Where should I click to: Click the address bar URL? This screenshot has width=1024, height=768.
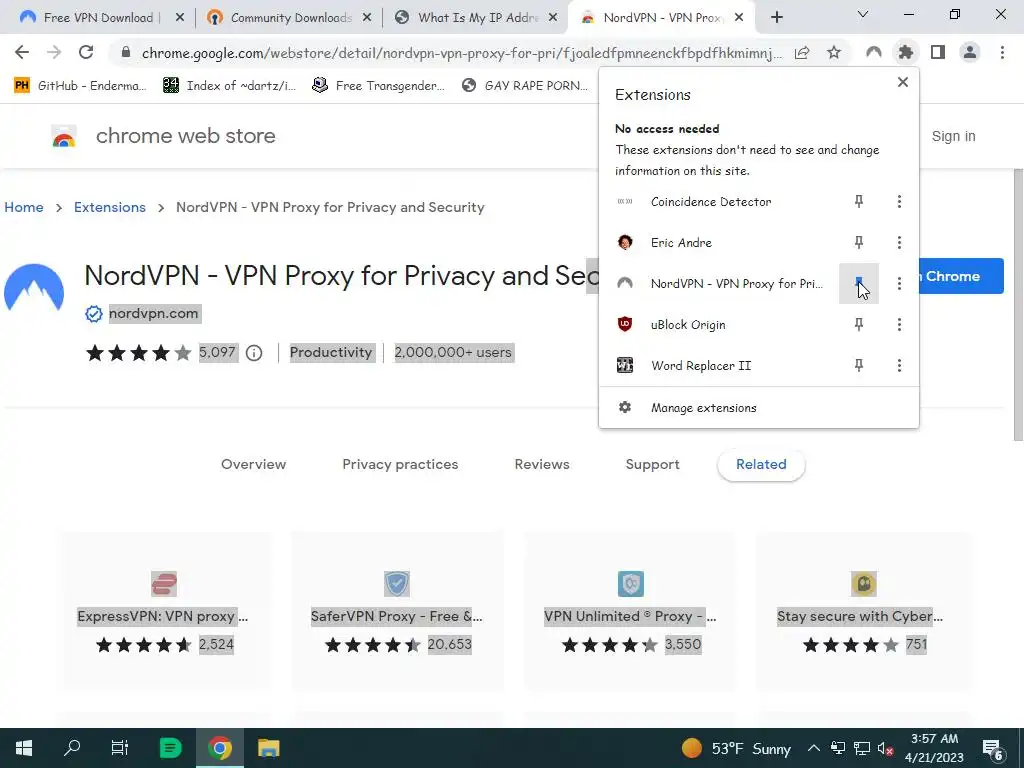pos(462,53)
